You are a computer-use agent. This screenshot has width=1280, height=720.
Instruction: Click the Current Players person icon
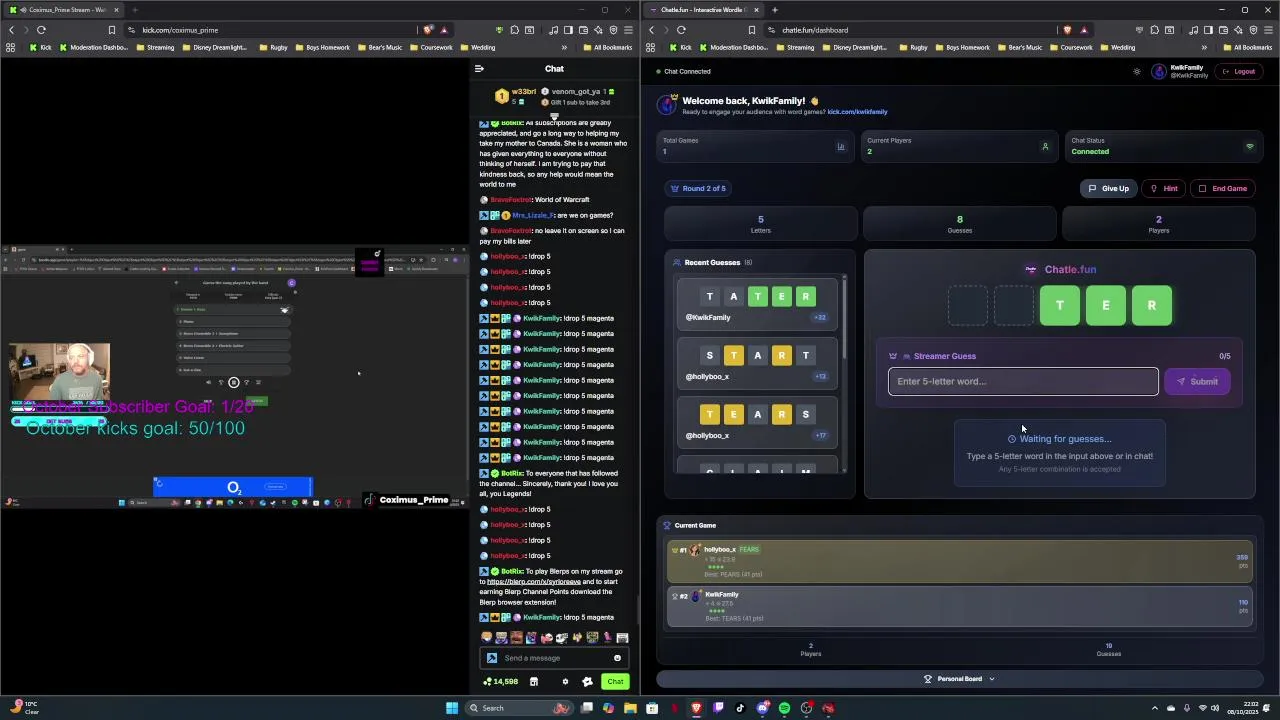pyautogui.click(x=1045, y=147)
